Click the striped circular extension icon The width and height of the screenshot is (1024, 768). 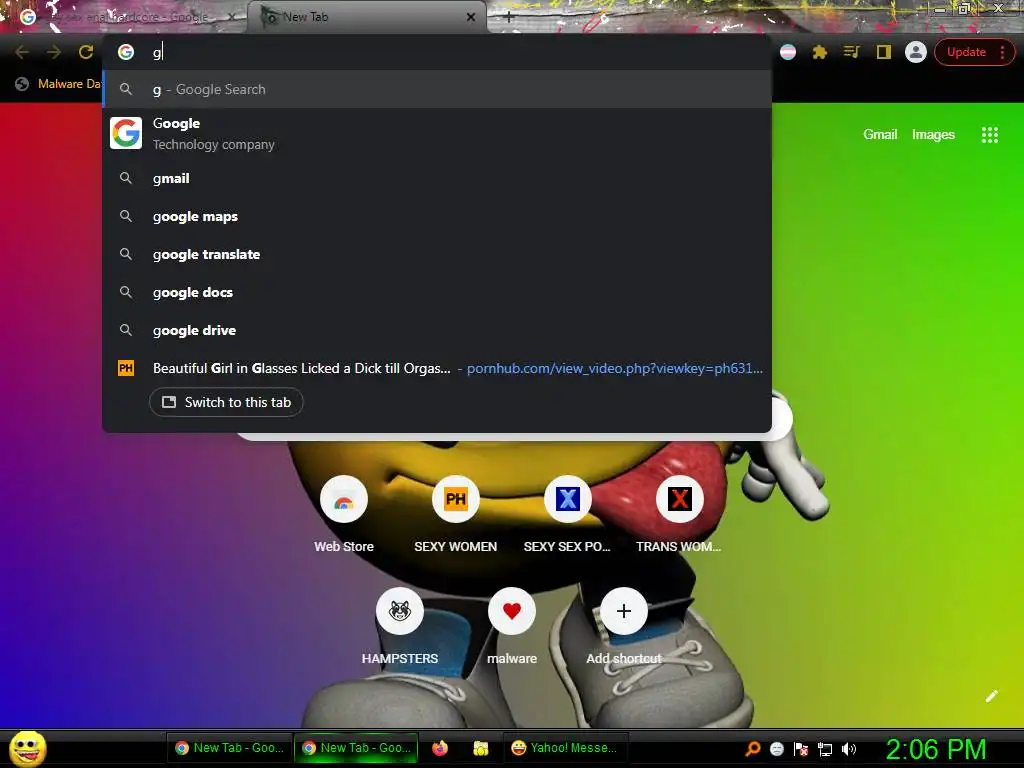pyautogui.click(x=788, y=52)
